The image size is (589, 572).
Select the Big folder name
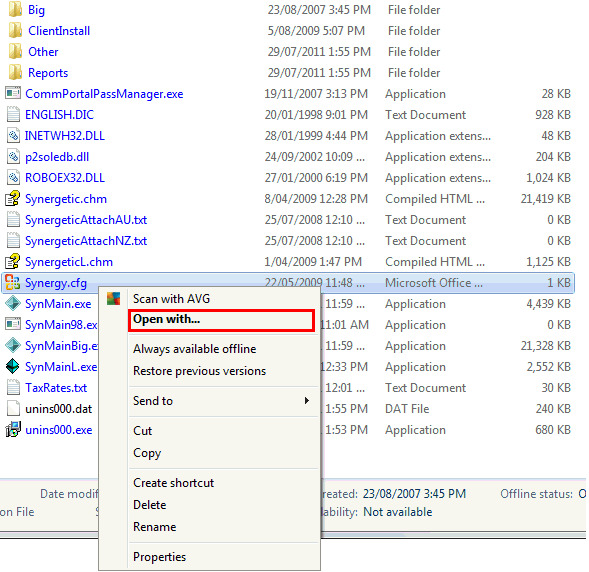tap(36, 11)
